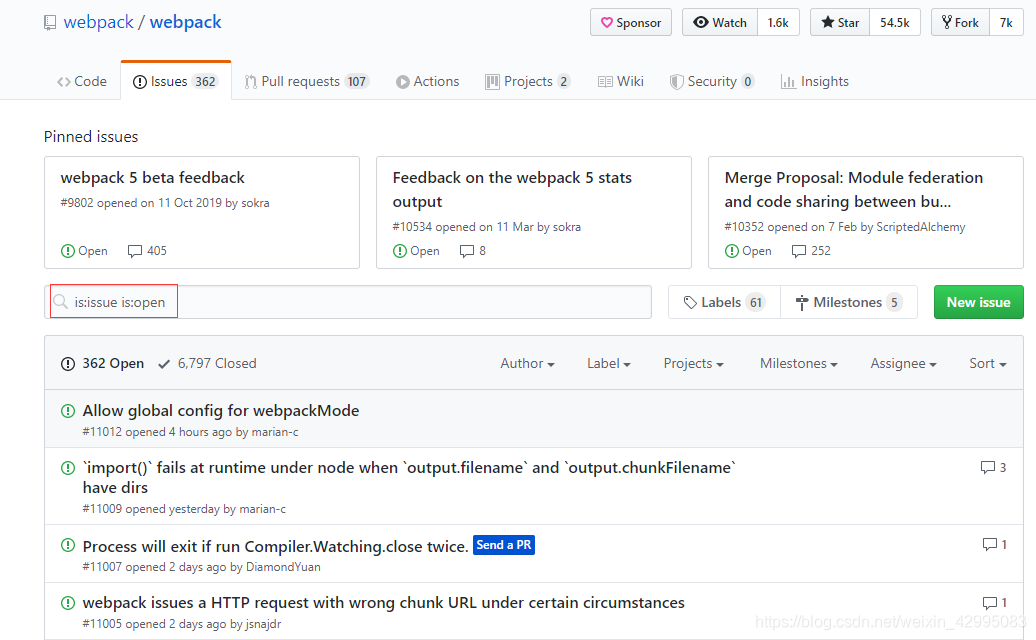Switch to the Wiki tab

[620, 81]
